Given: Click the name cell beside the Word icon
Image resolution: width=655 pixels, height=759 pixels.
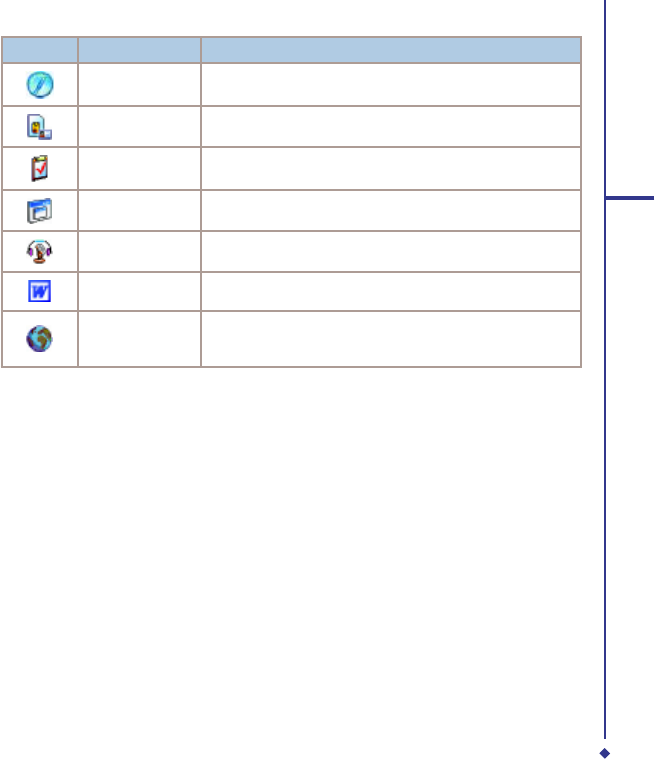Looking at the screenshot, I should pos(139,291).
